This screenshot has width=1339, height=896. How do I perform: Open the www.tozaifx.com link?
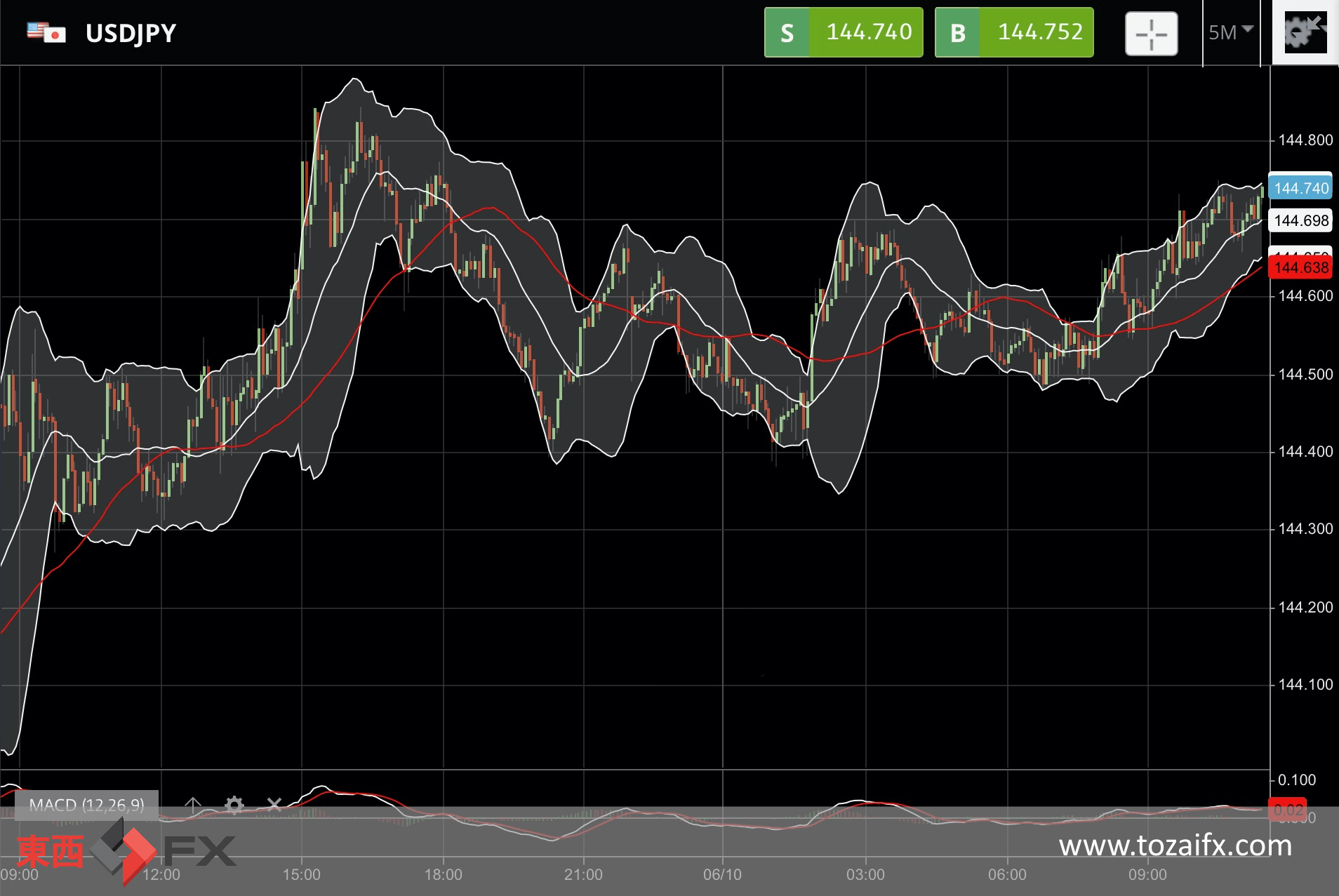[x=1175, y=845]
